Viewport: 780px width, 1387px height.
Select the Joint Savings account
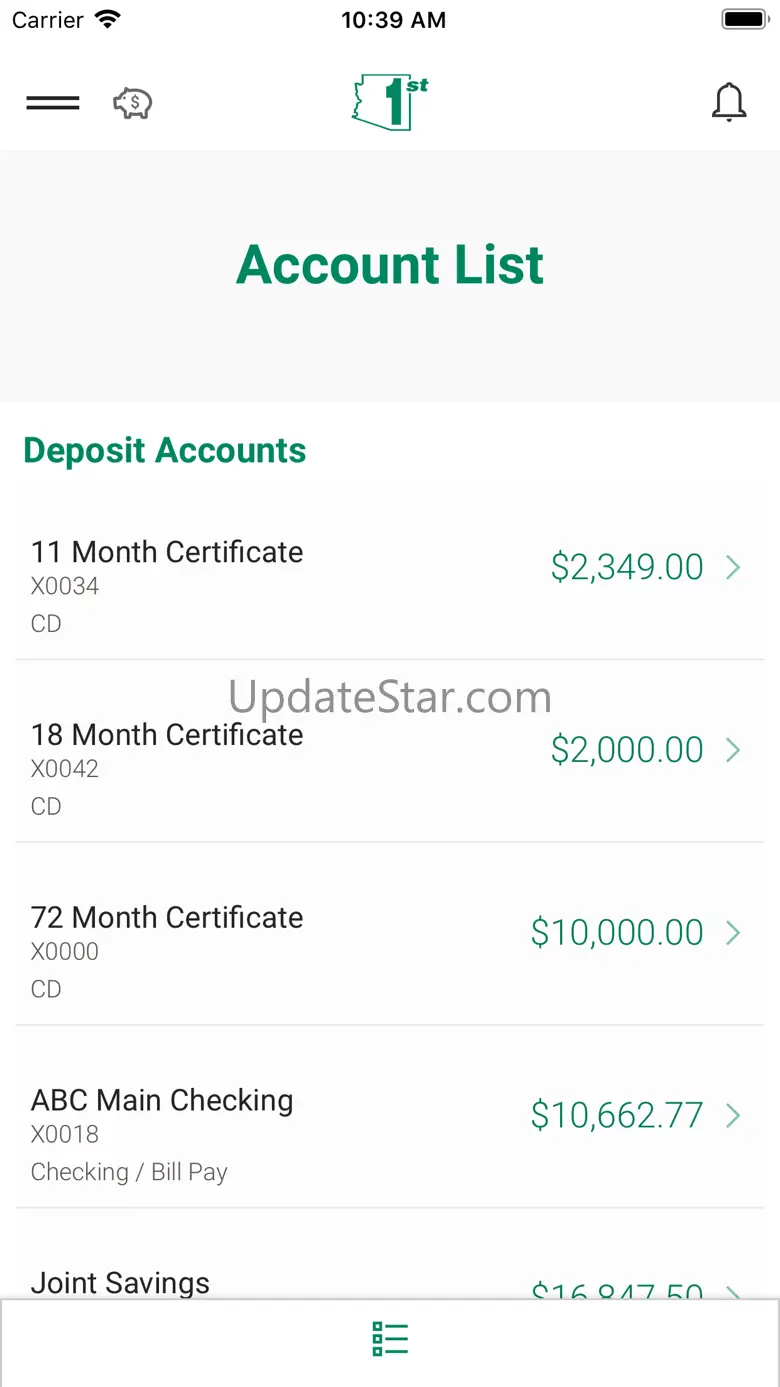click(390, 1255)
